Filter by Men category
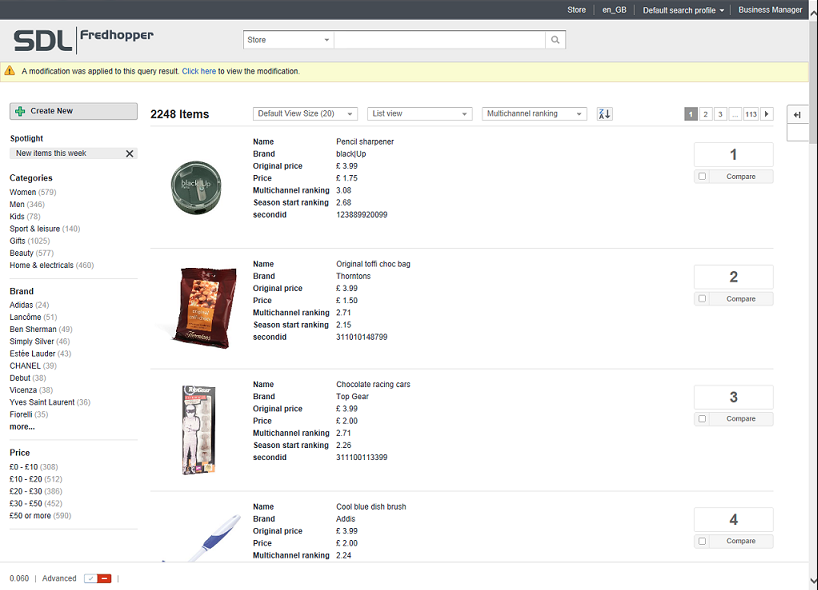This screenshot has height=590, width=818. pyautogui.click(x=27, y=204)
